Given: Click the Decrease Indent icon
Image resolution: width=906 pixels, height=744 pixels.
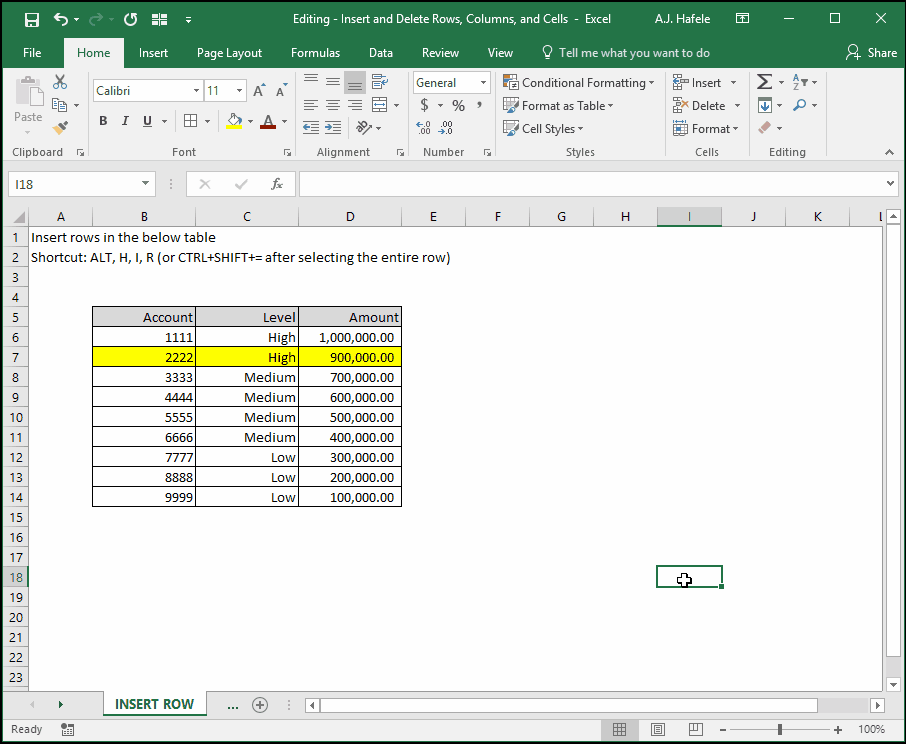Looking at the screenshot, I should (311, 128).
